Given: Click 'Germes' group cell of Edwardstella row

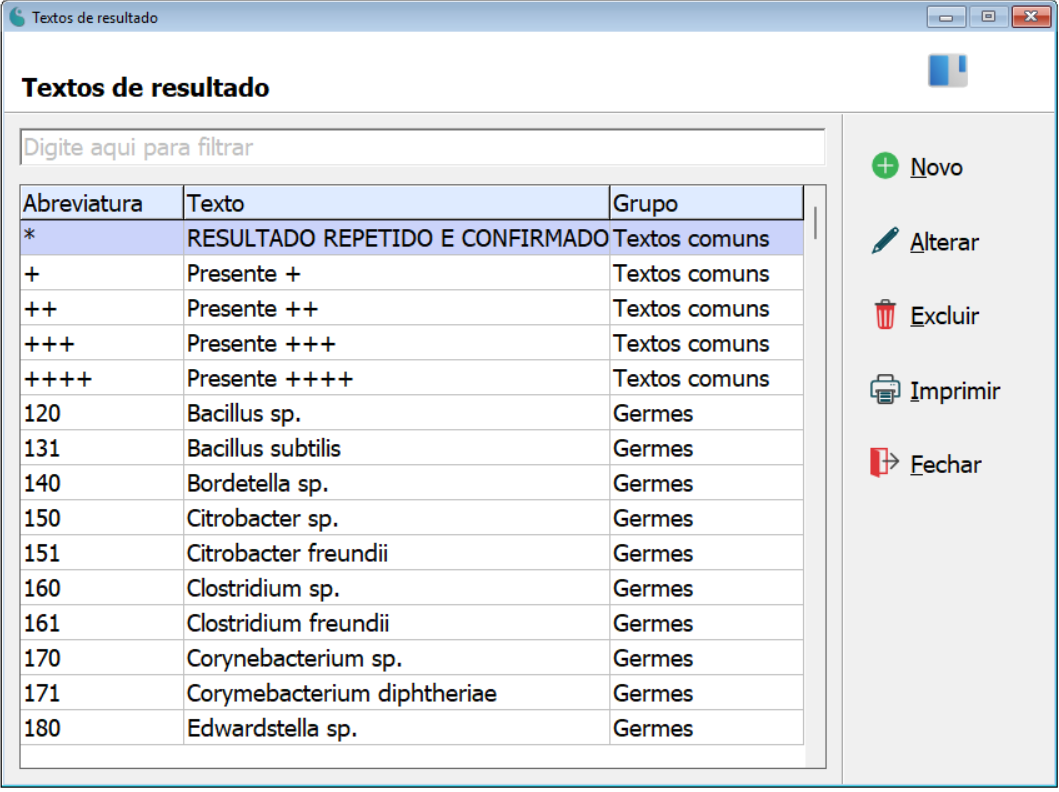Looking at the screenshot, I should (x=706, y=729).
